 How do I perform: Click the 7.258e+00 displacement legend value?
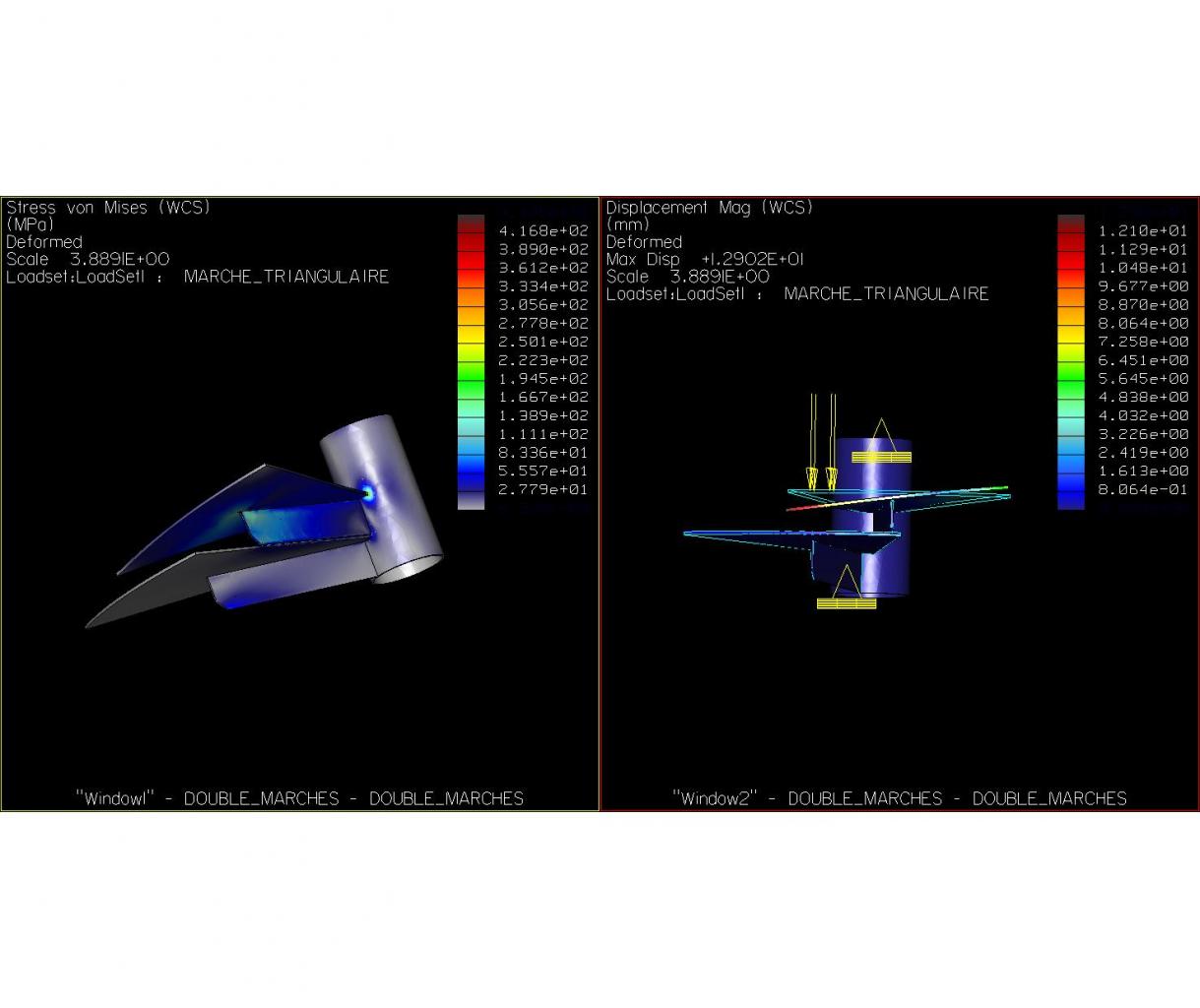click(x=1144, y=342)
